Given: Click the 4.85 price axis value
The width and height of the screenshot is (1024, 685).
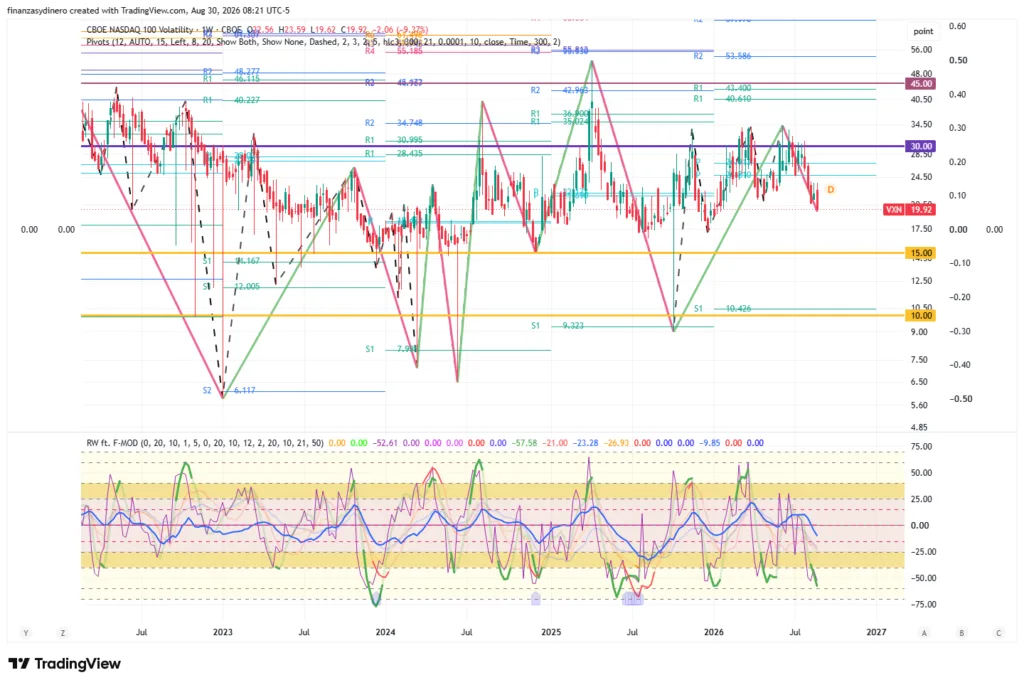Looking at the screenshot, I should tap(920, 427).
